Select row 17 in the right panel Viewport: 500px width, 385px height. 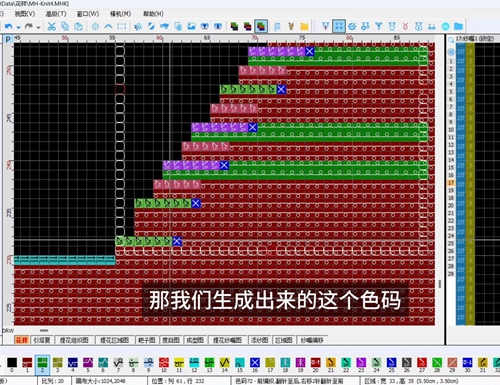451,183
